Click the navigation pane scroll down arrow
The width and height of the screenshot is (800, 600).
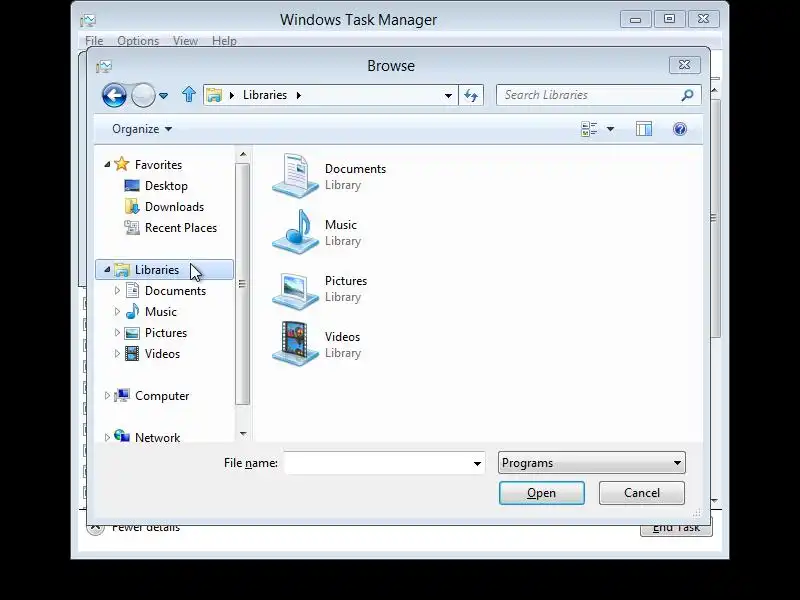coord(243,434)
